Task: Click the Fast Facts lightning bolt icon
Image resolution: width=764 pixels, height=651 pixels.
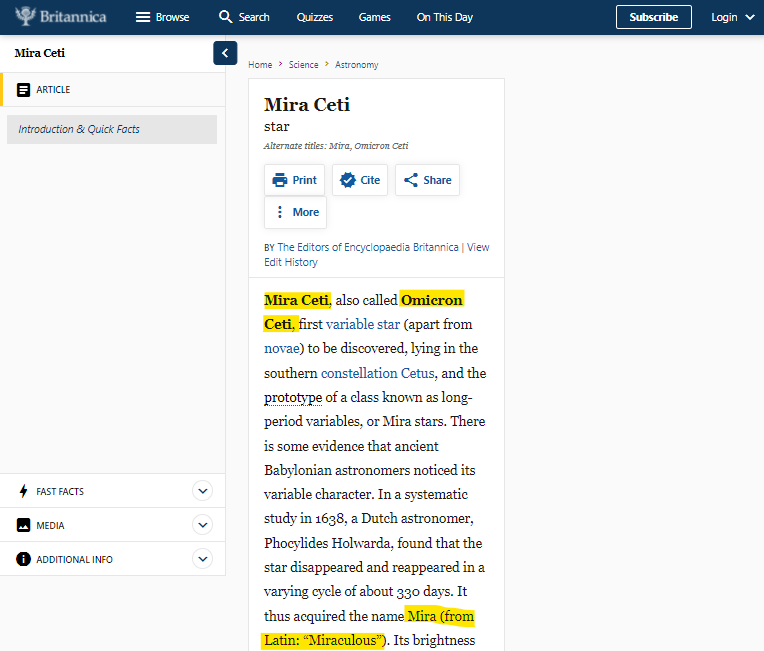Action: click(23, 491)
